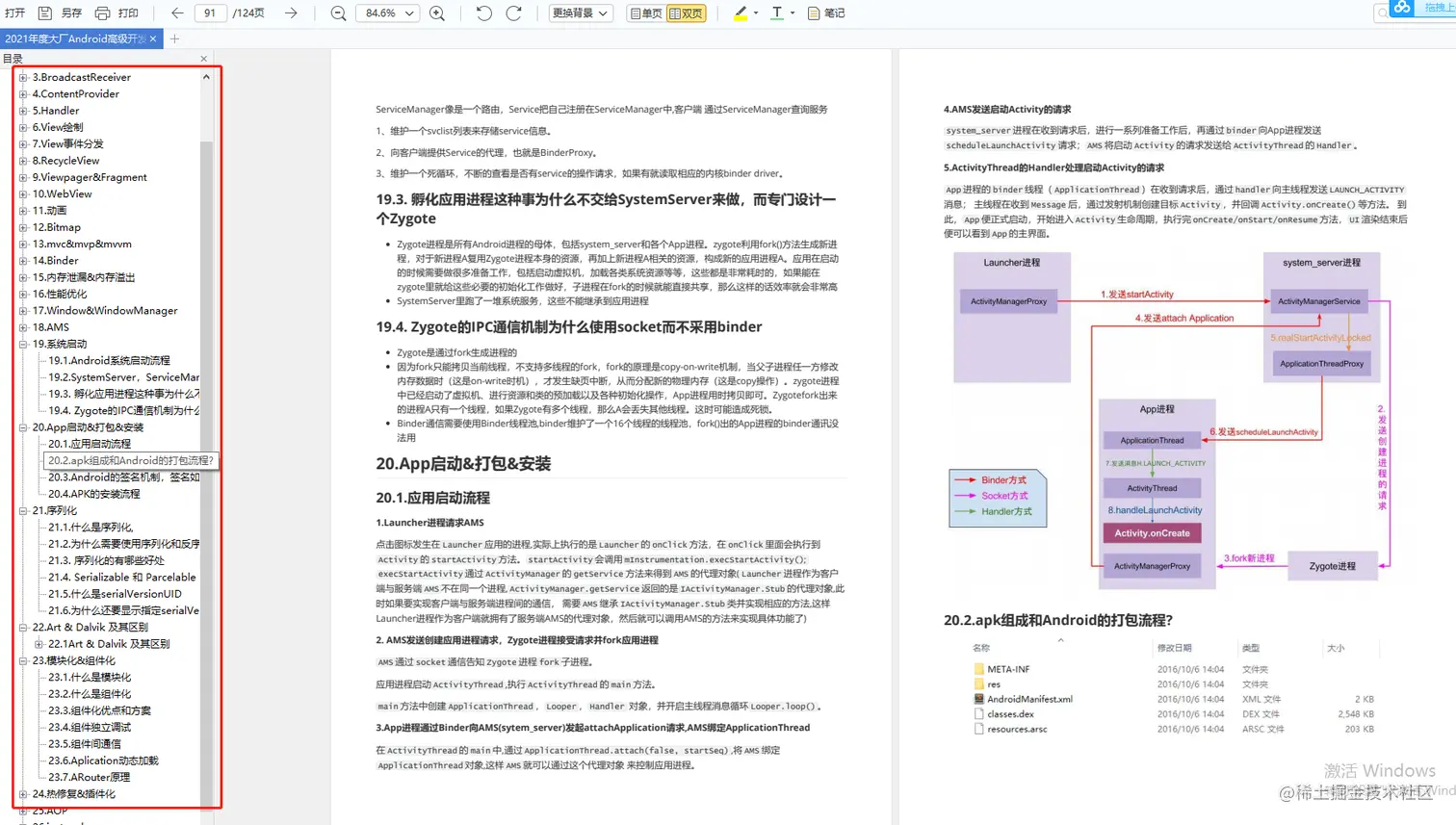
Task: Switch to 双页 double-page view
Action: 686,13
